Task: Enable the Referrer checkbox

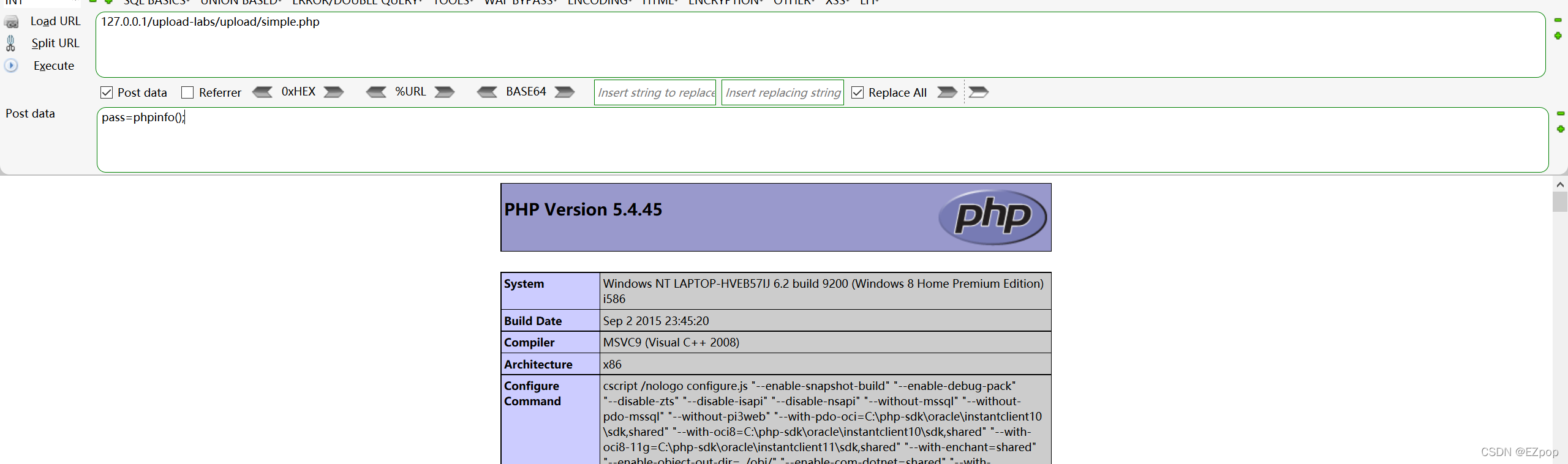Action: (187, 92)
